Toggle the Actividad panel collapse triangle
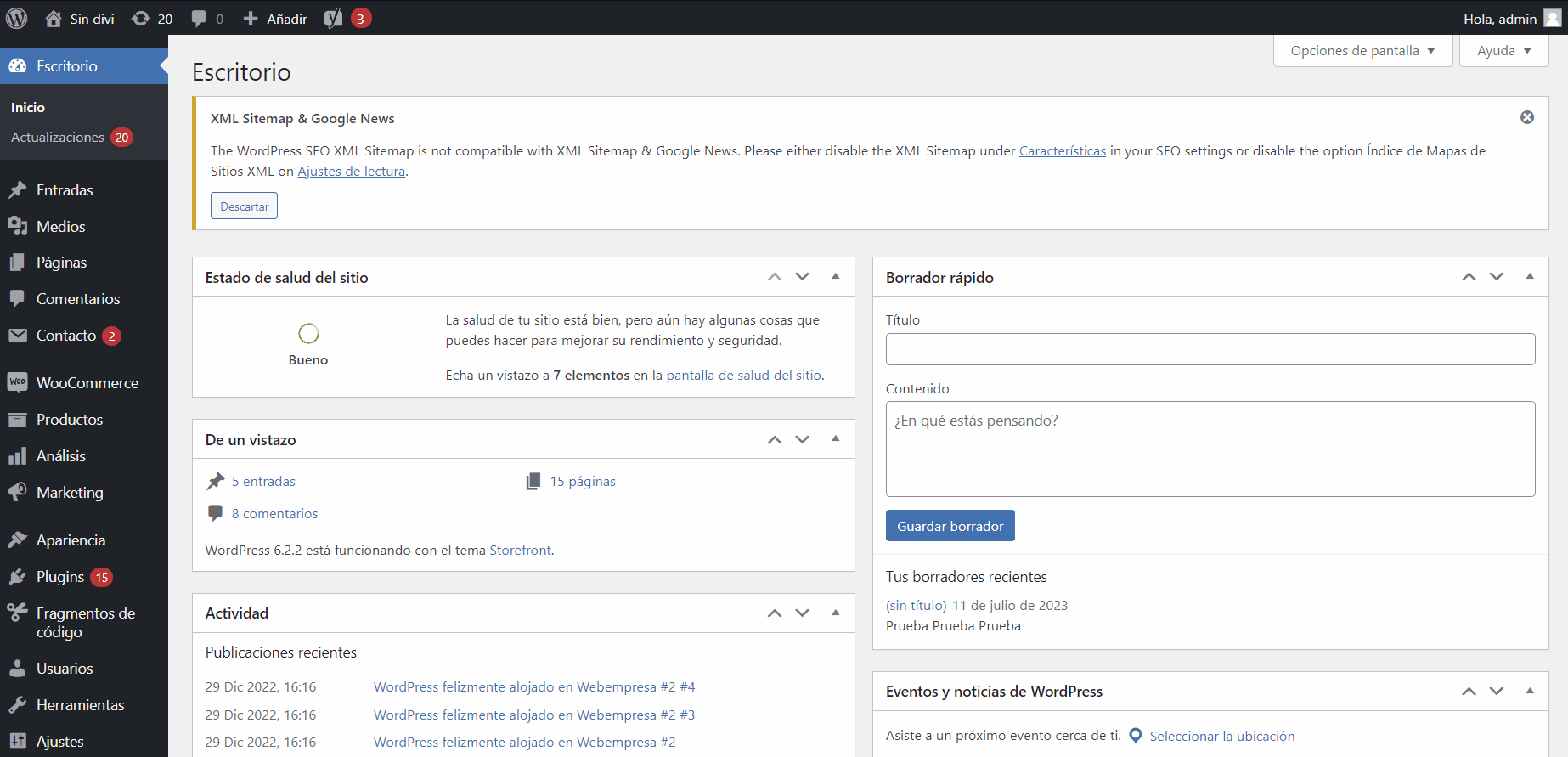The width and height of the screenshot is (1568, 757). (835, 613)
